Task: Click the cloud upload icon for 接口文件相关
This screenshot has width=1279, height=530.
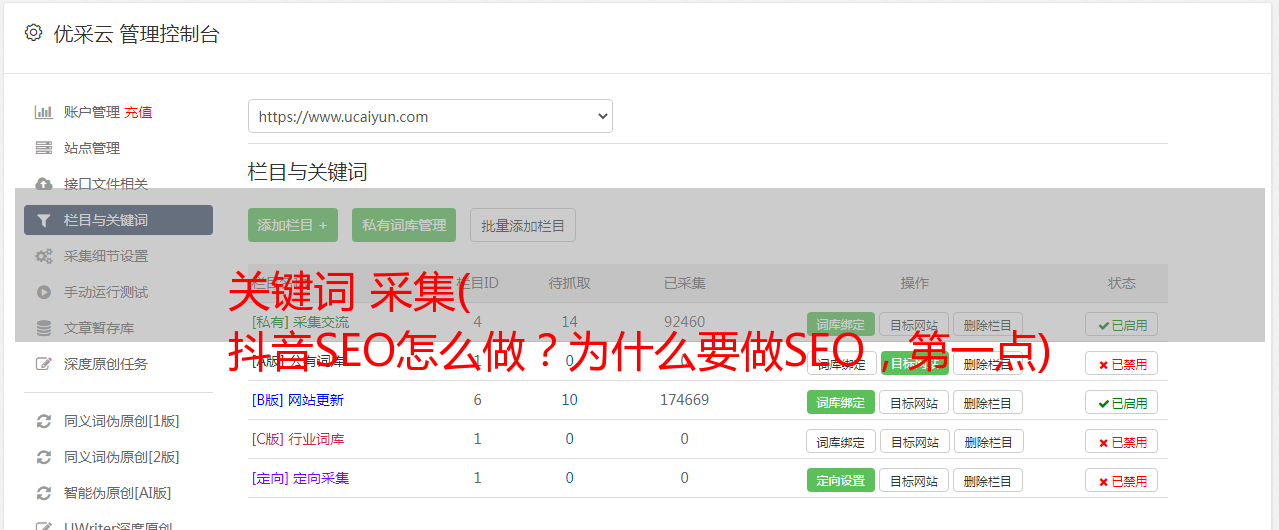Action: point(44,184)
